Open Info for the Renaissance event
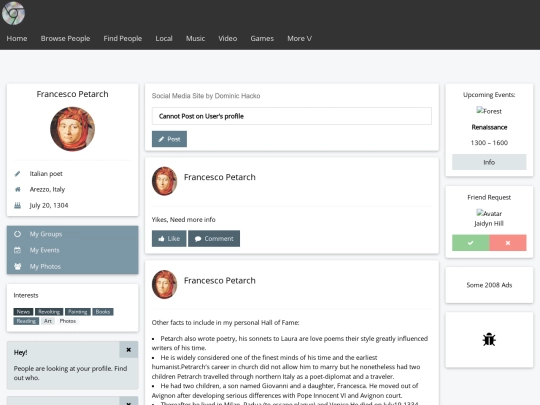This screenshot has height=405, width=540. [489, 162]
